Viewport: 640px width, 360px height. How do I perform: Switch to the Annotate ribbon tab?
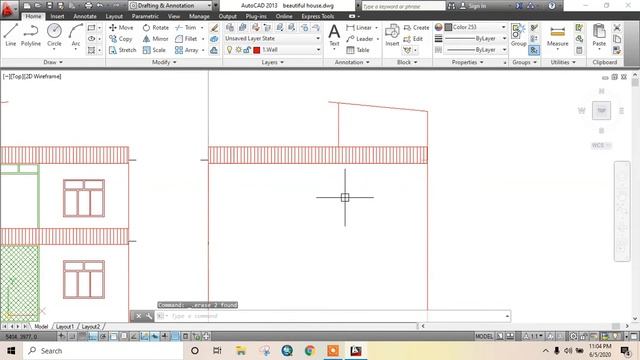point(85,16)
